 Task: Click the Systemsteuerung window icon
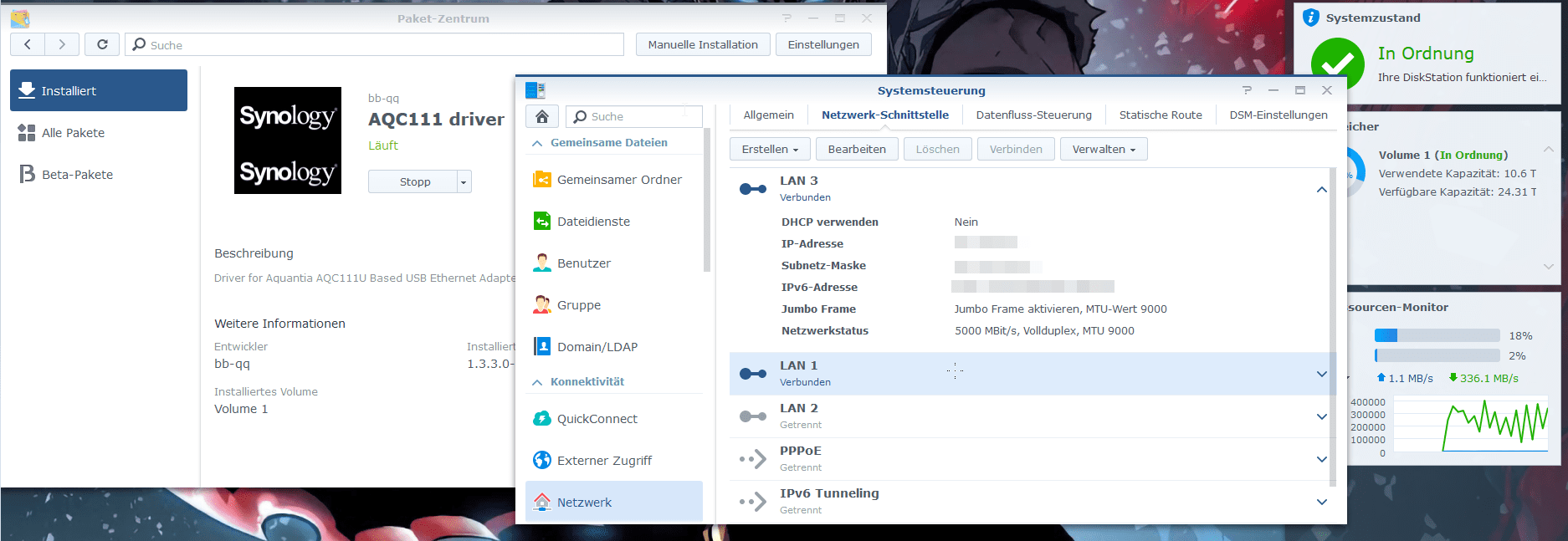[x=535, y=90]
